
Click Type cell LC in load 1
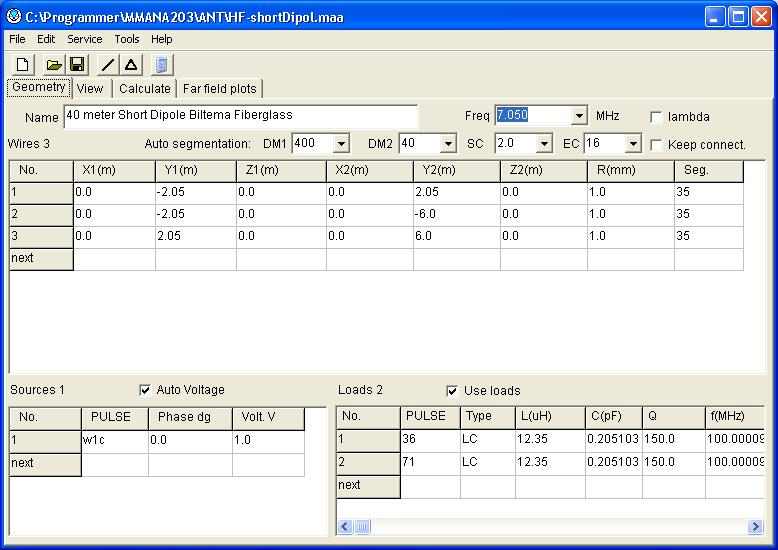(488, 440)
